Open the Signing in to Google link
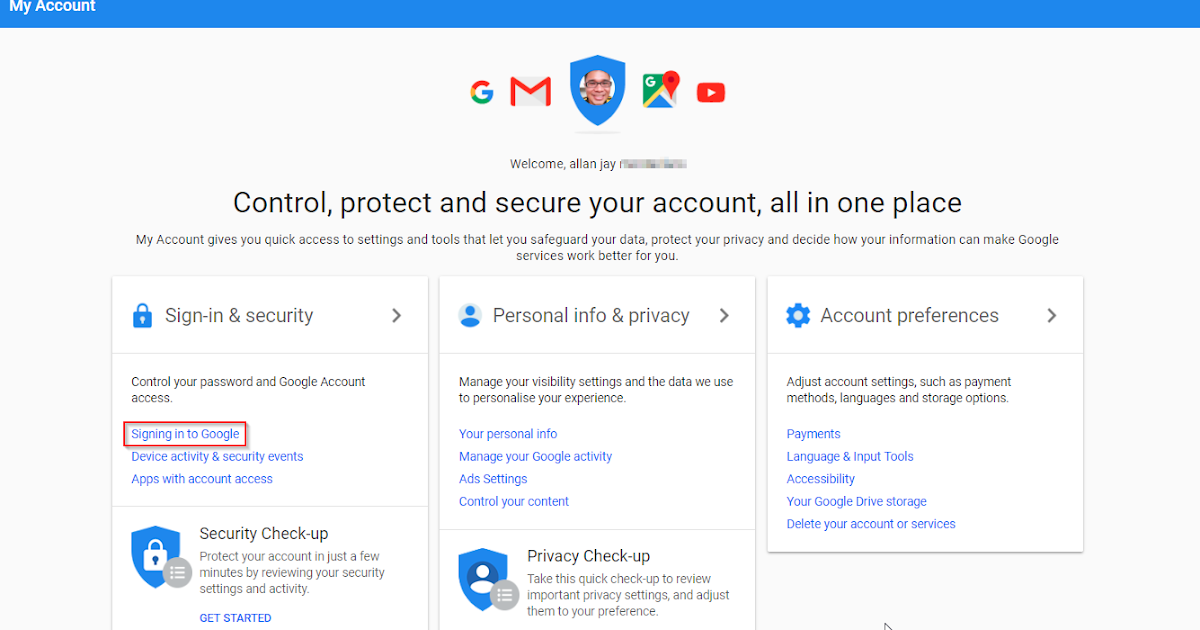 184,433
